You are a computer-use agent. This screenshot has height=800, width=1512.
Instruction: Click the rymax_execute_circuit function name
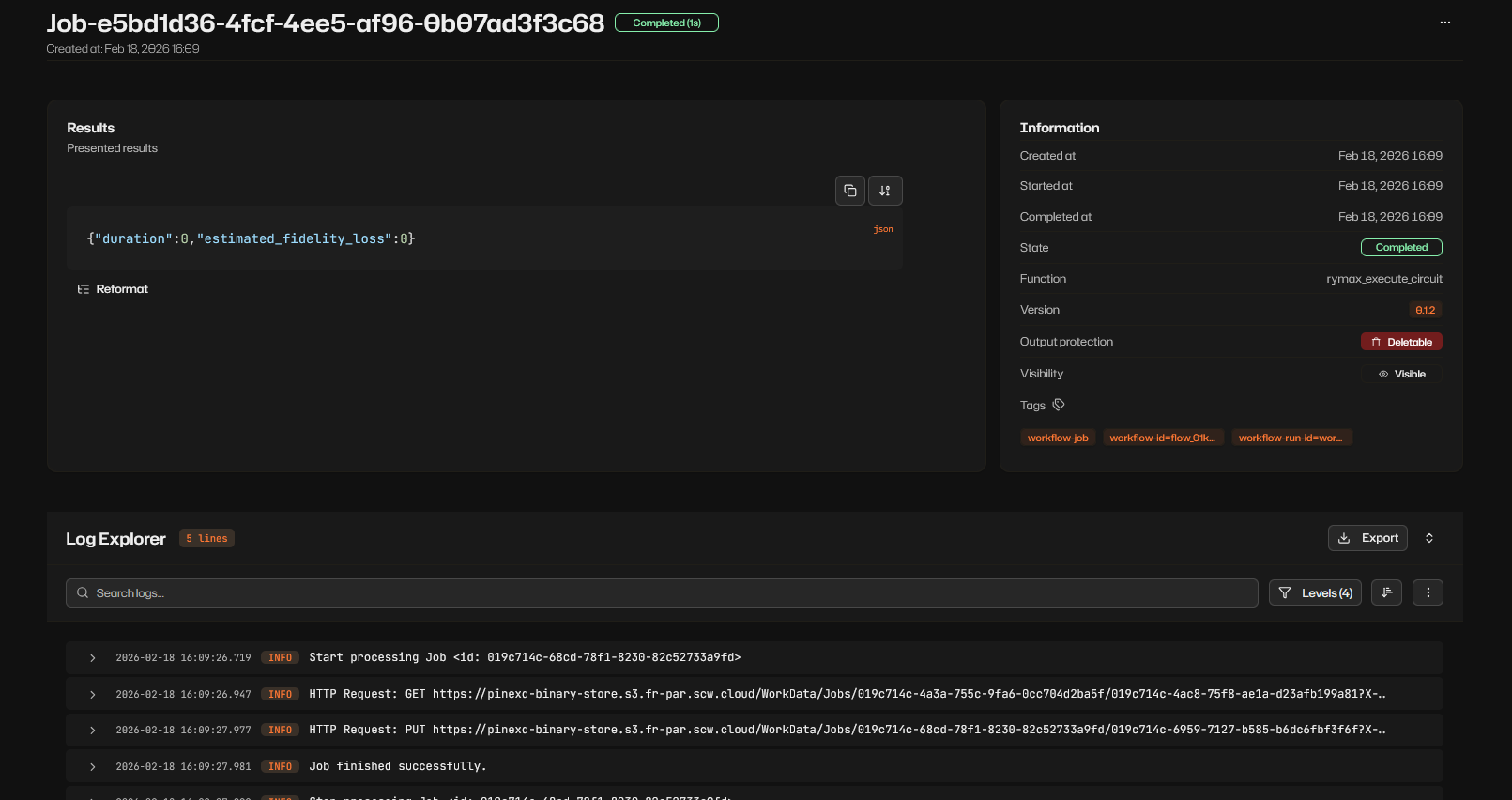pyautogui.click(x=1384, y=279)
